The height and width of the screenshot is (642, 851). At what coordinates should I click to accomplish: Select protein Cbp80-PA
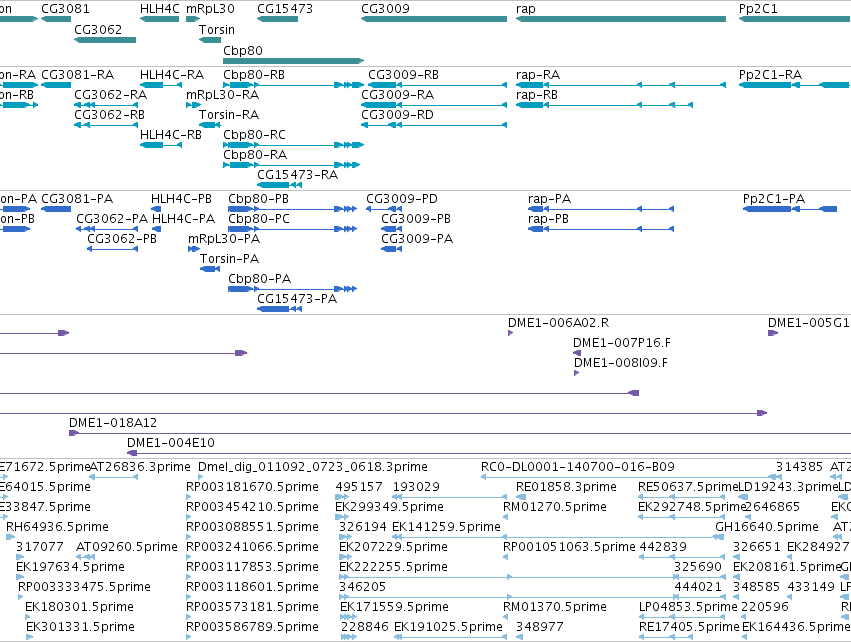(x=293, y=289)
